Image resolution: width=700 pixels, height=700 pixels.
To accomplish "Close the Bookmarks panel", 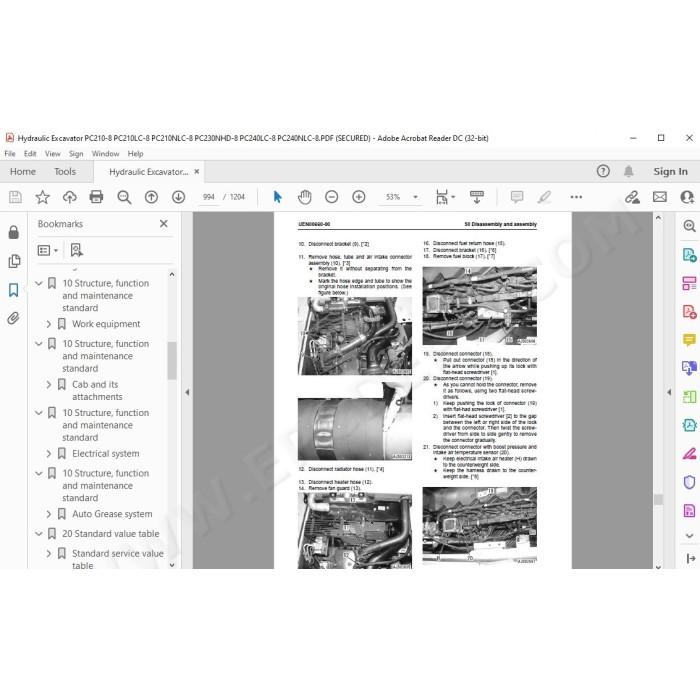I will pyautogui.click(x=164, y=224).
